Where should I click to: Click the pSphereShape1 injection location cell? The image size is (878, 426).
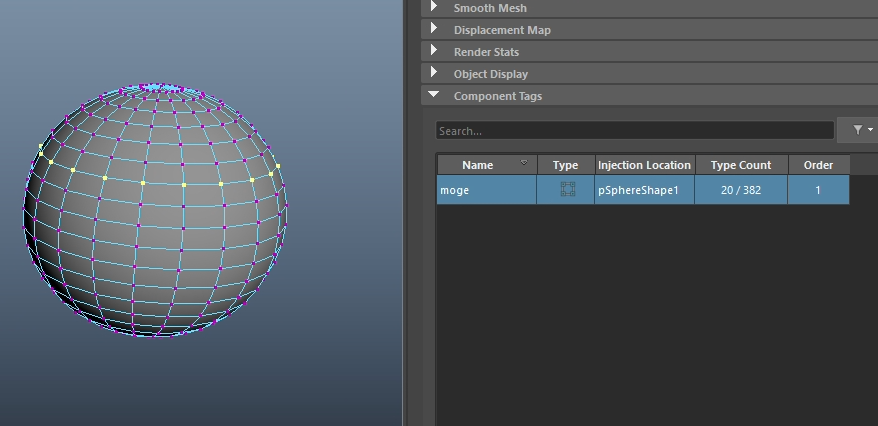645,190
